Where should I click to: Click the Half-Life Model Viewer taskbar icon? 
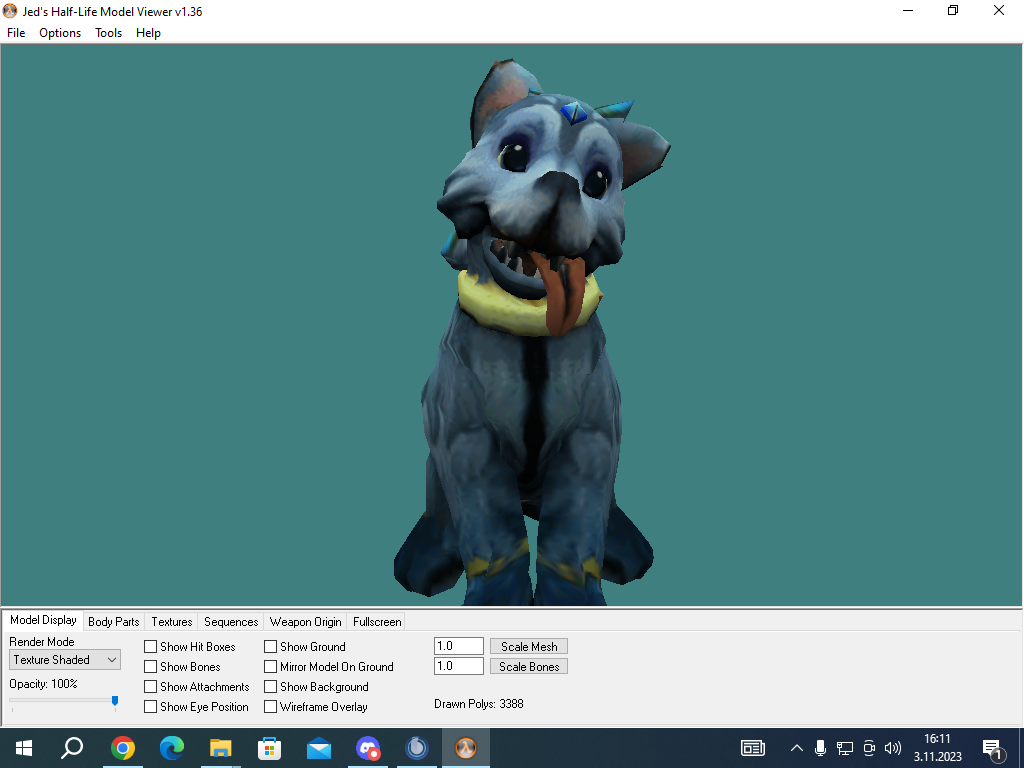tap(466, 748)
